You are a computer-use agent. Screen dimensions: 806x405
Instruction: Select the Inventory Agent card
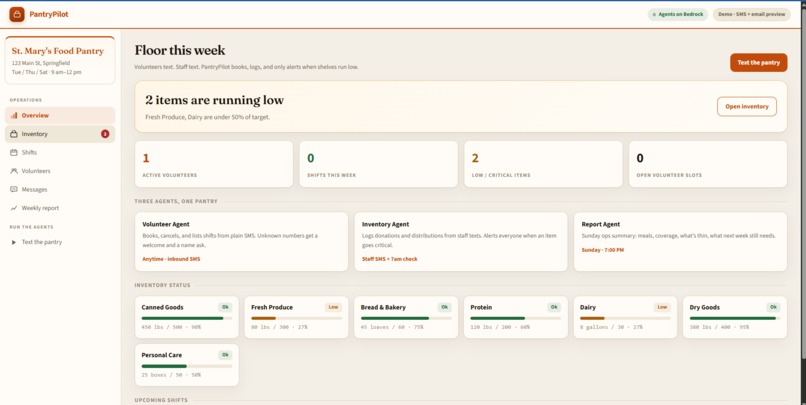click(461, 242)
